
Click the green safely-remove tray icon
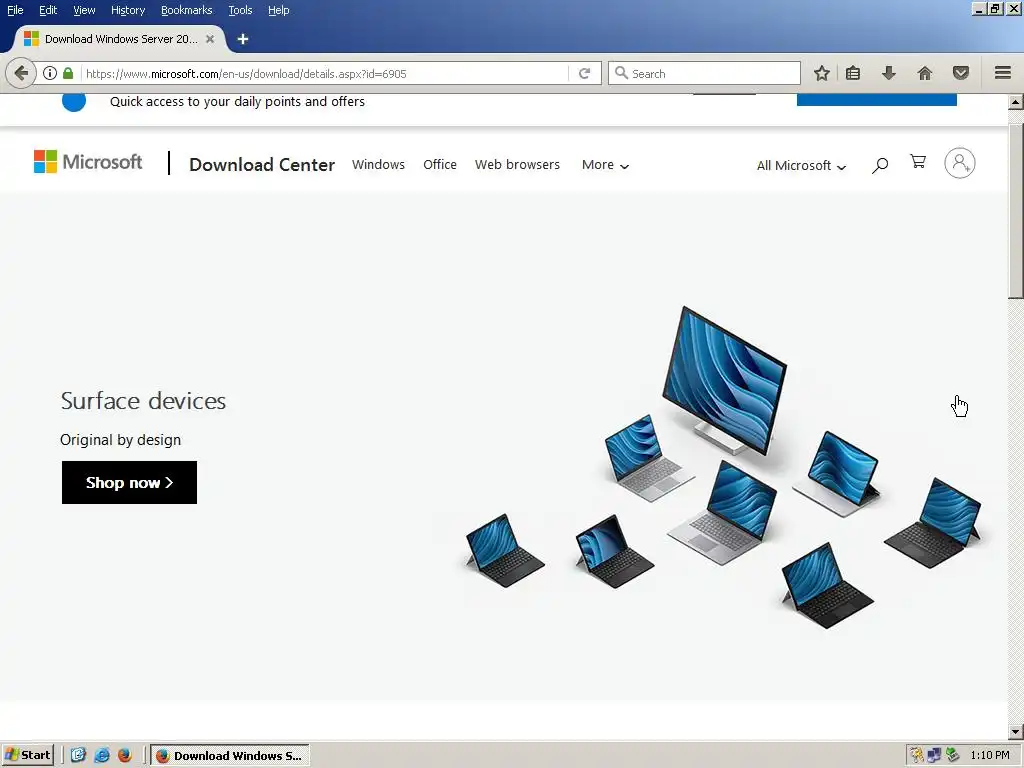pyautogui.click(x=952, y=756)
